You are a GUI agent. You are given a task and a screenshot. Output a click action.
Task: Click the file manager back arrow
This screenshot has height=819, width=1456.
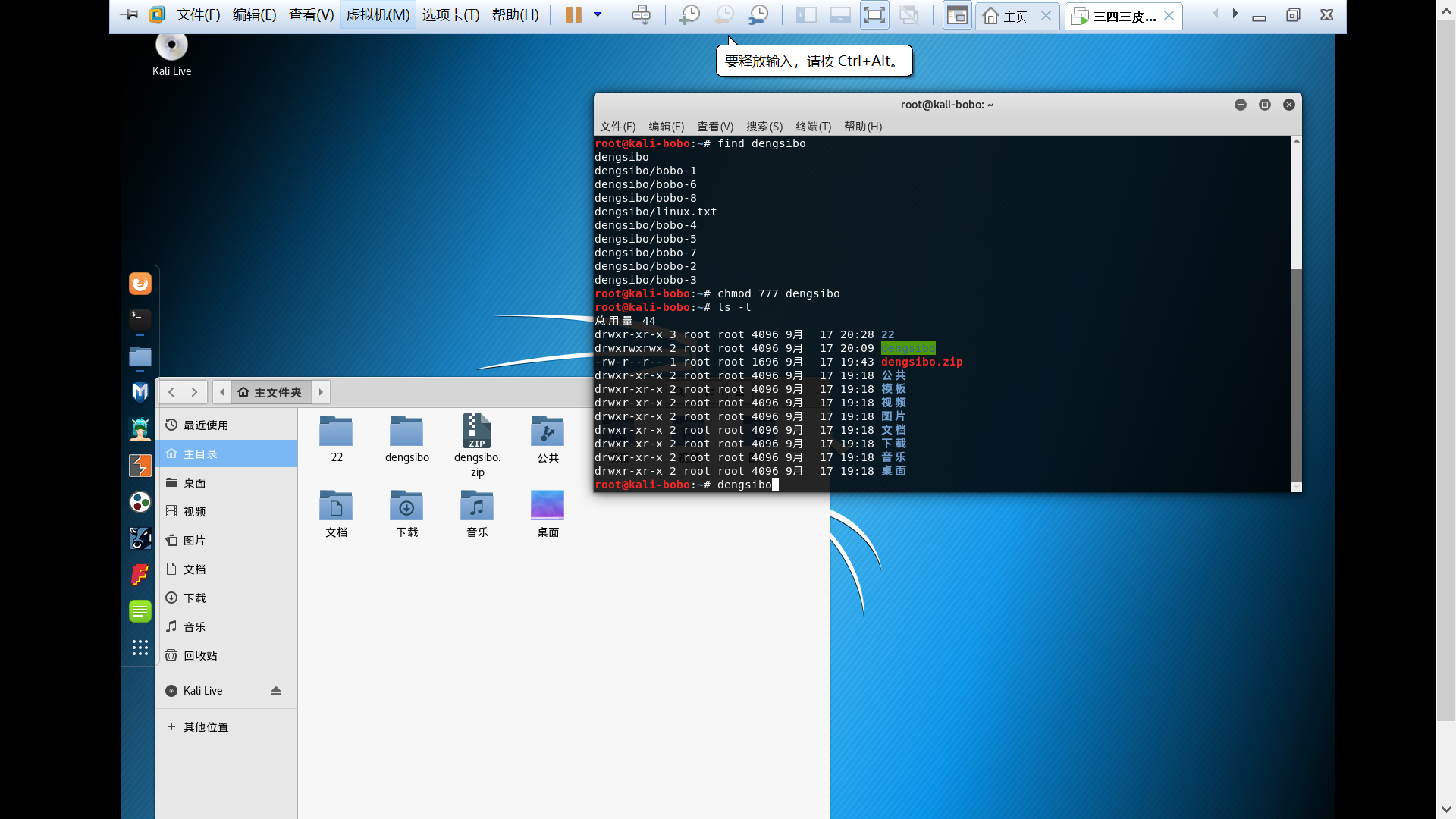click(x=172, y=392)
